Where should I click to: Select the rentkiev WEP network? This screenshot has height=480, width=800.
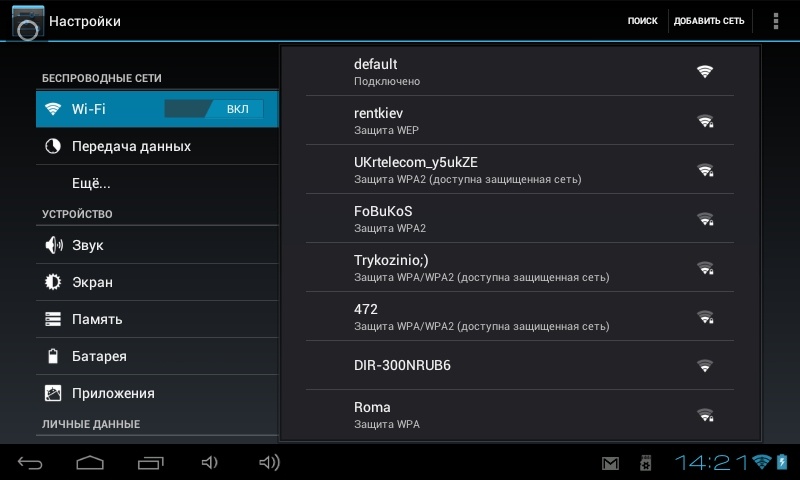[519, 120]
